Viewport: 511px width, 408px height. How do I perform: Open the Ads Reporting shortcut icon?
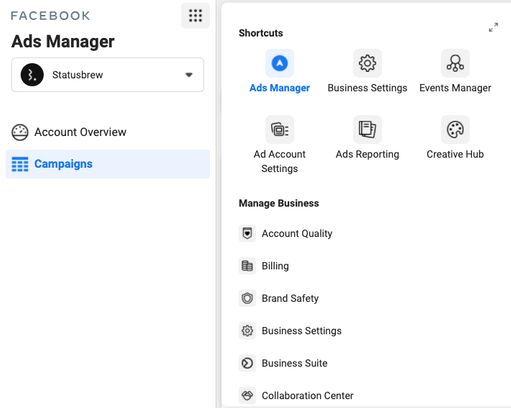tap(367, 129)
